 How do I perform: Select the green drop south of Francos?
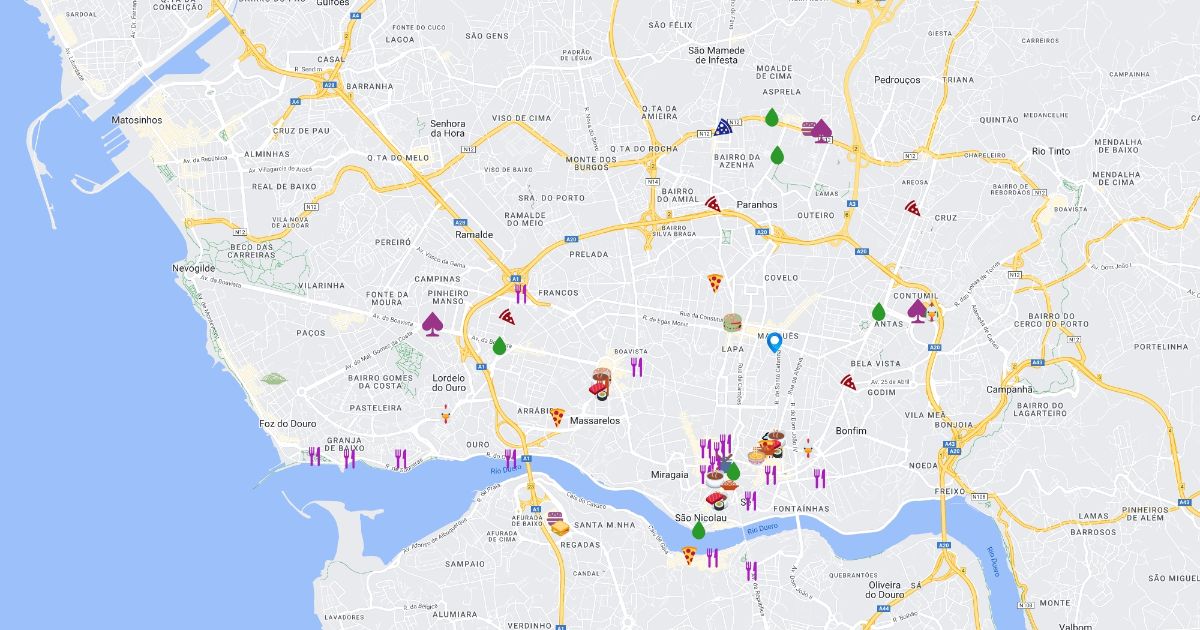pos(499,346)
